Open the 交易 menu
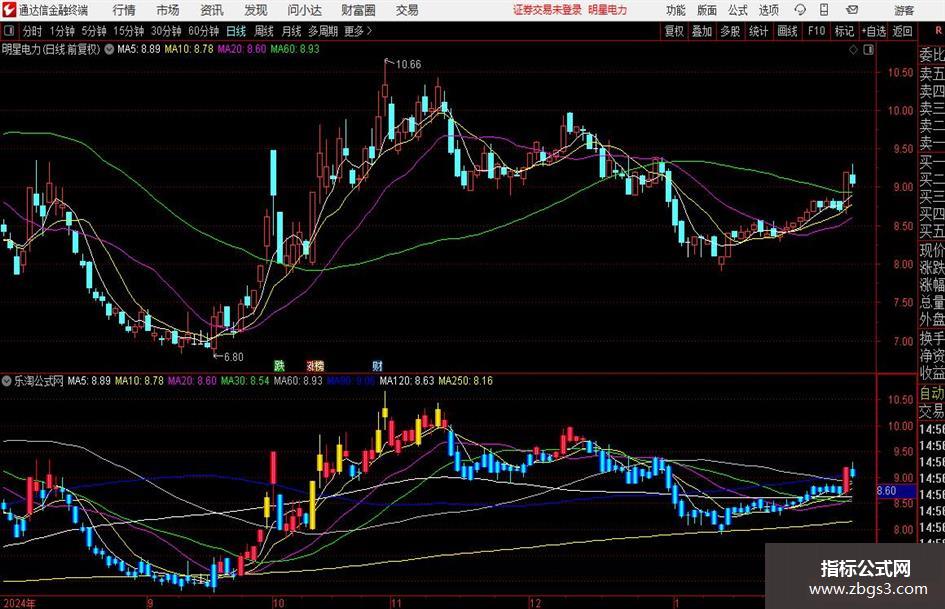The image size is (945, 609). (x=407, y=10)
